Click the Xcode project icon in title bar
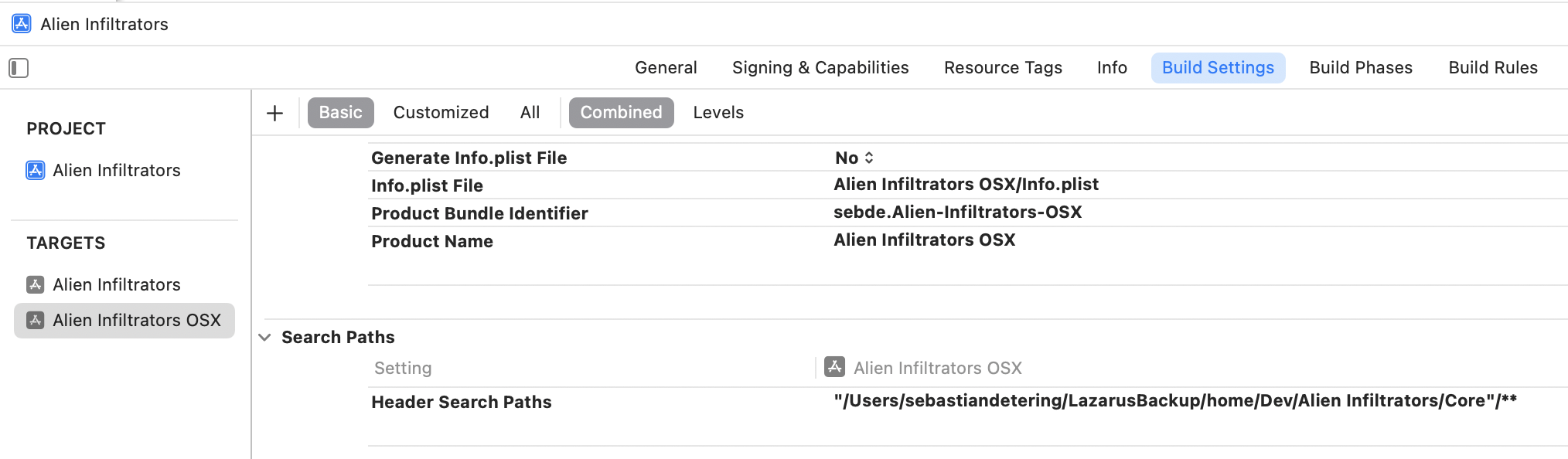Screen dimensions: 1568x459 pos(22,24)
